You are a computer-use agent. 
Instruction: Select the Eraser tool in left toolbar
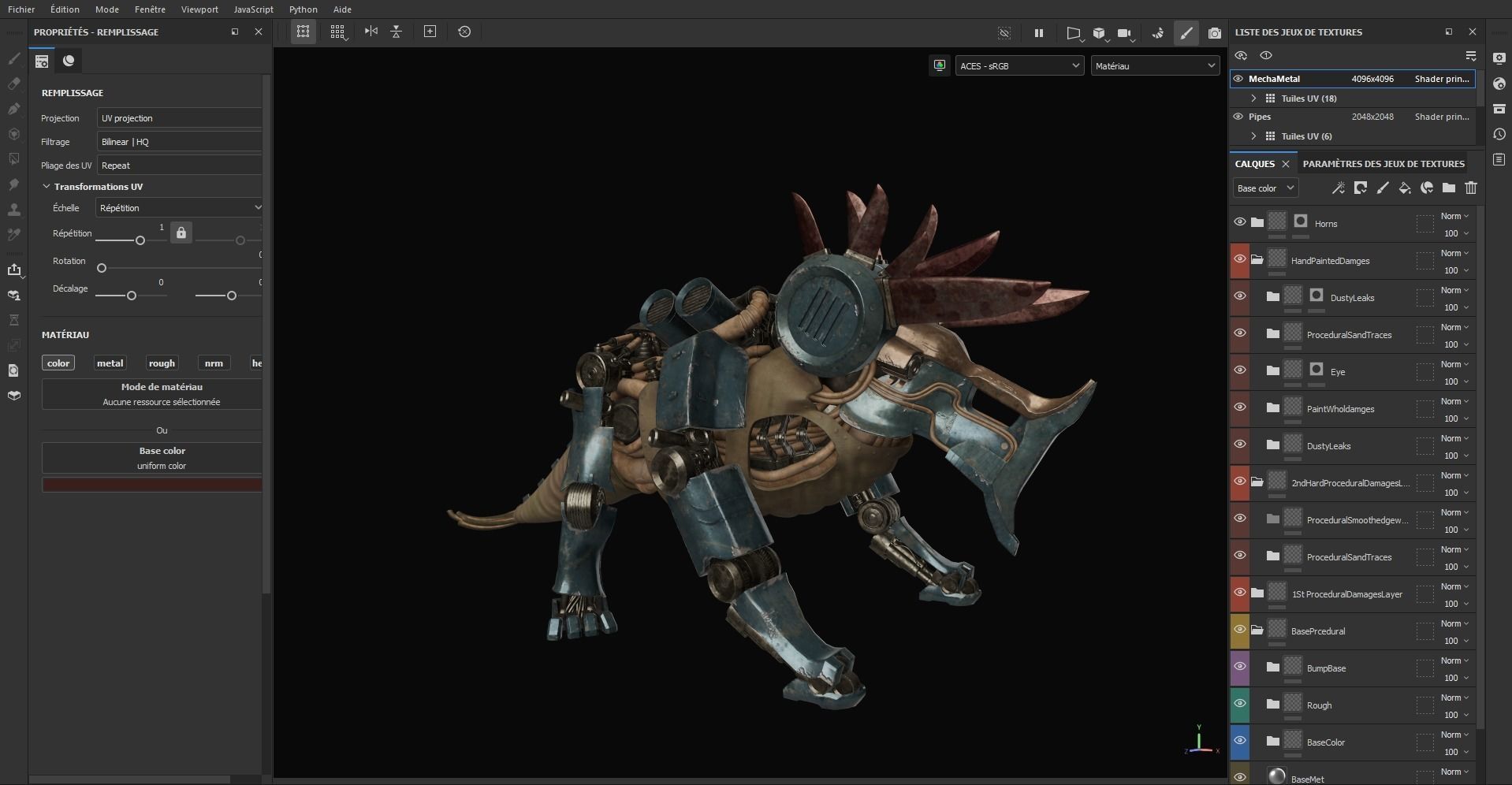coord(13,84)
